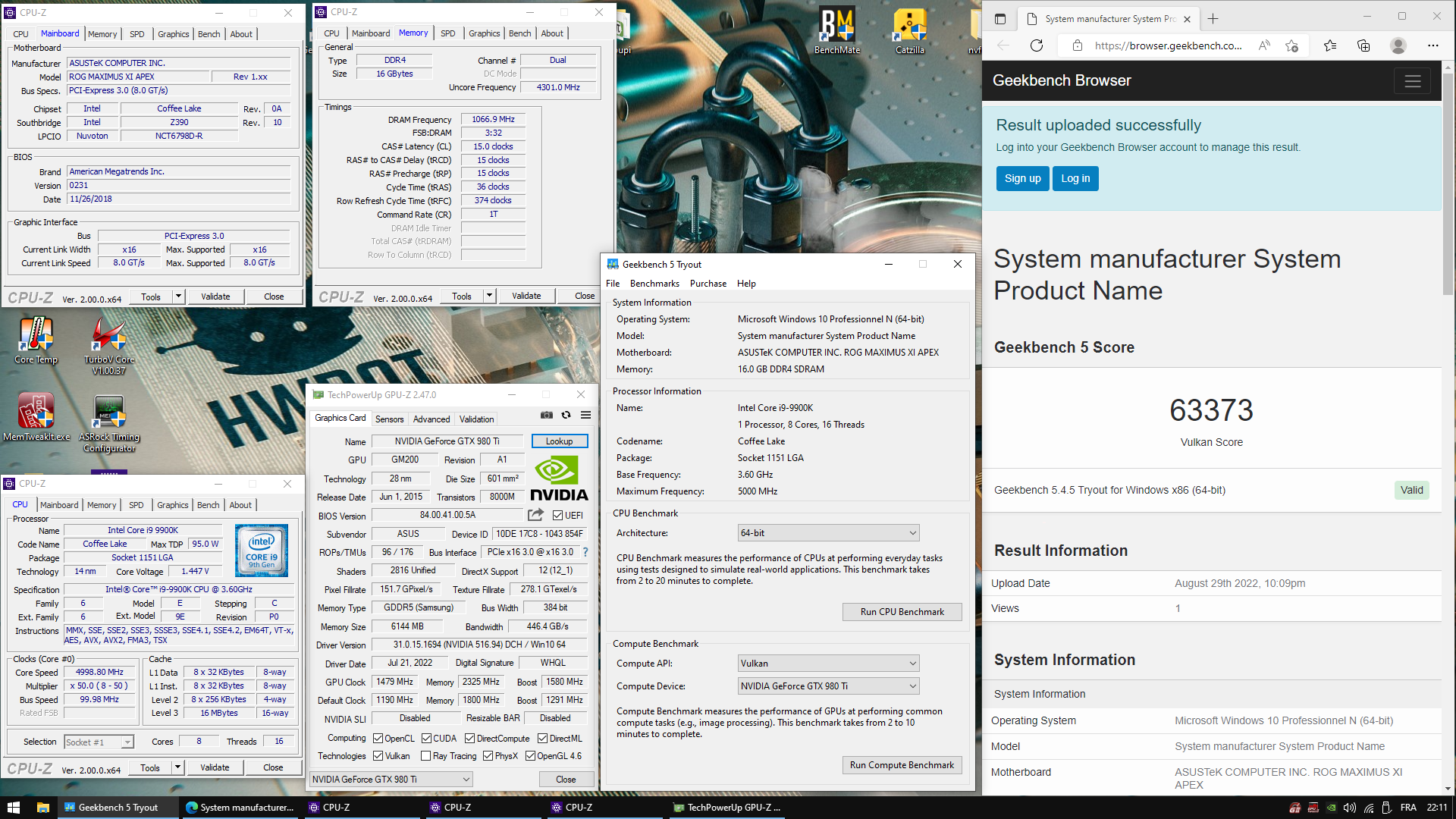Toggle the DirectCompute checkbox
The image size is (1456, 819).
pyautogui.click(x=469, y=739)
